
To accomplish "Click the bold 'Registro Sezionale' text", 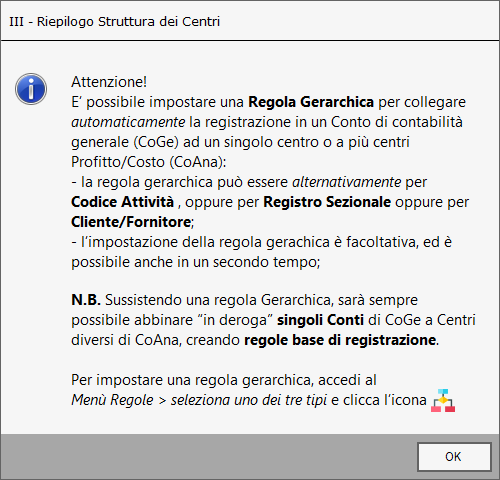I will [x=327, y=202].
